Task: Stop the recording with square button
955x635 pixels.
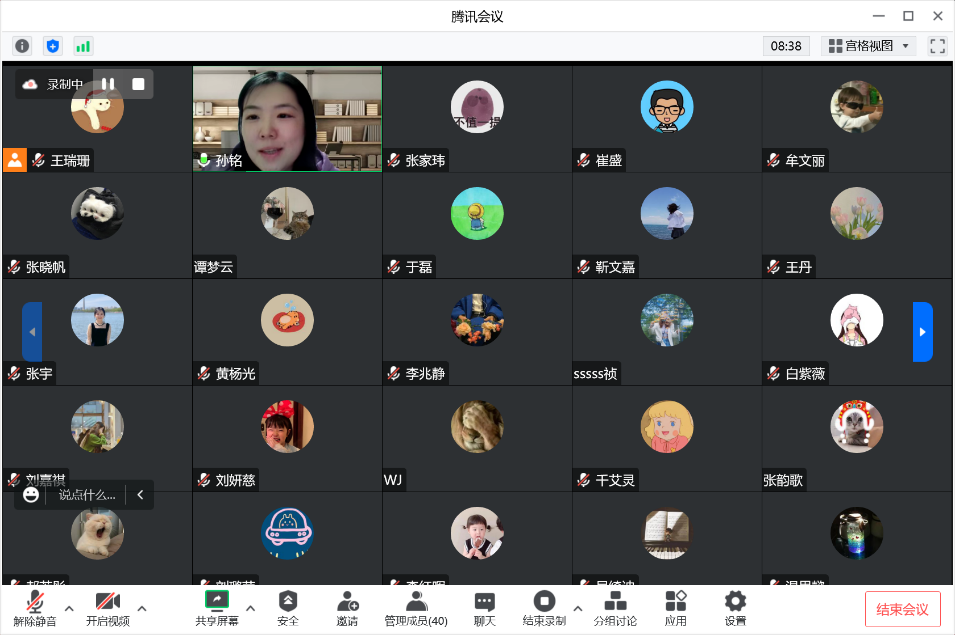Action: pyautogui.click(x=138, y=84)
